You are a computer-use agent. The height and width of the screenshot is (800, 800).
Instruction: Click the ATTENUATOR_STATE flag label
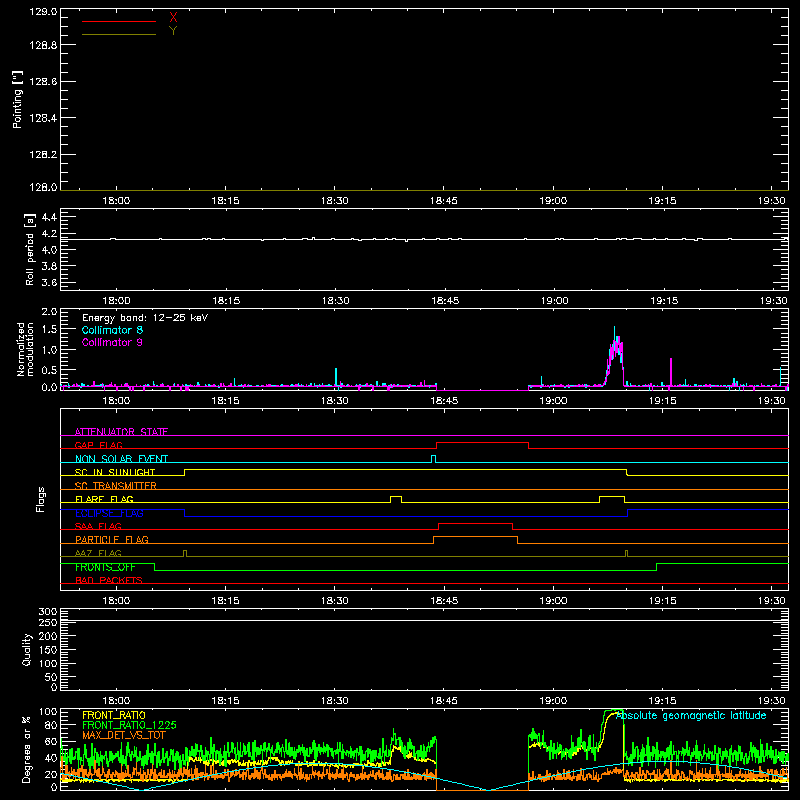click(x=121, y=432)
